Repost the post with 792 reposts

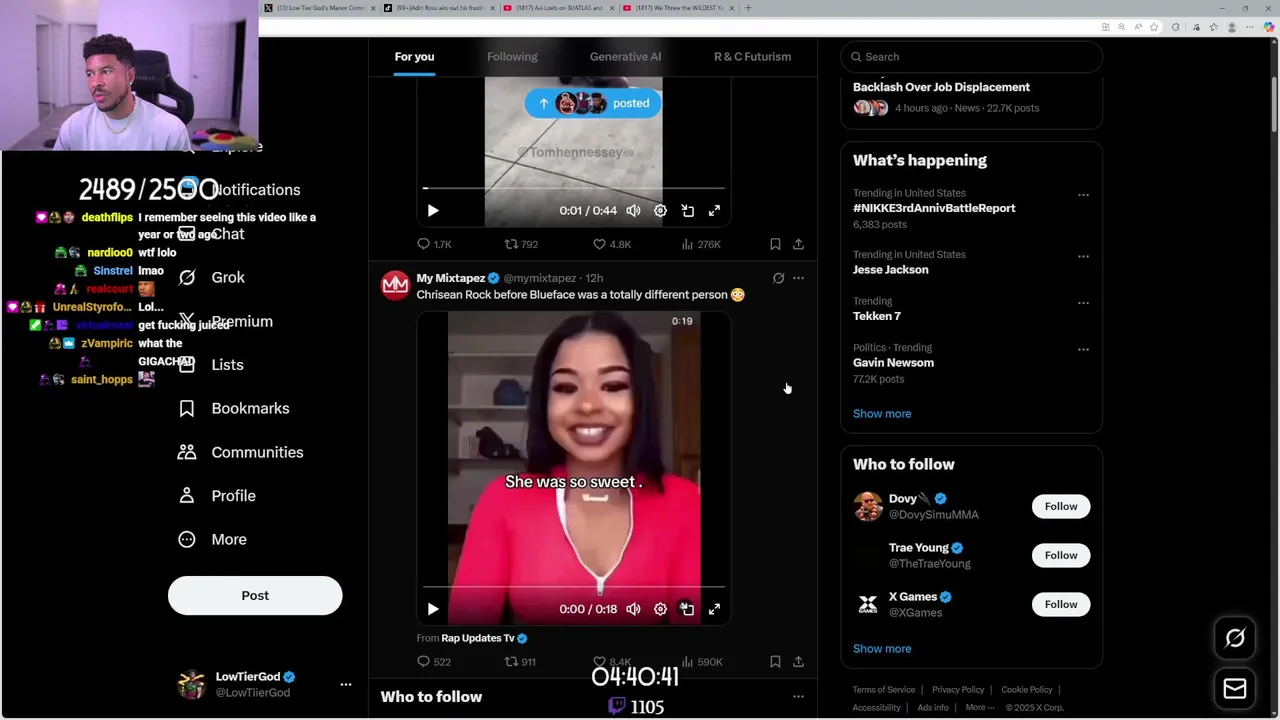pos(521,244)
